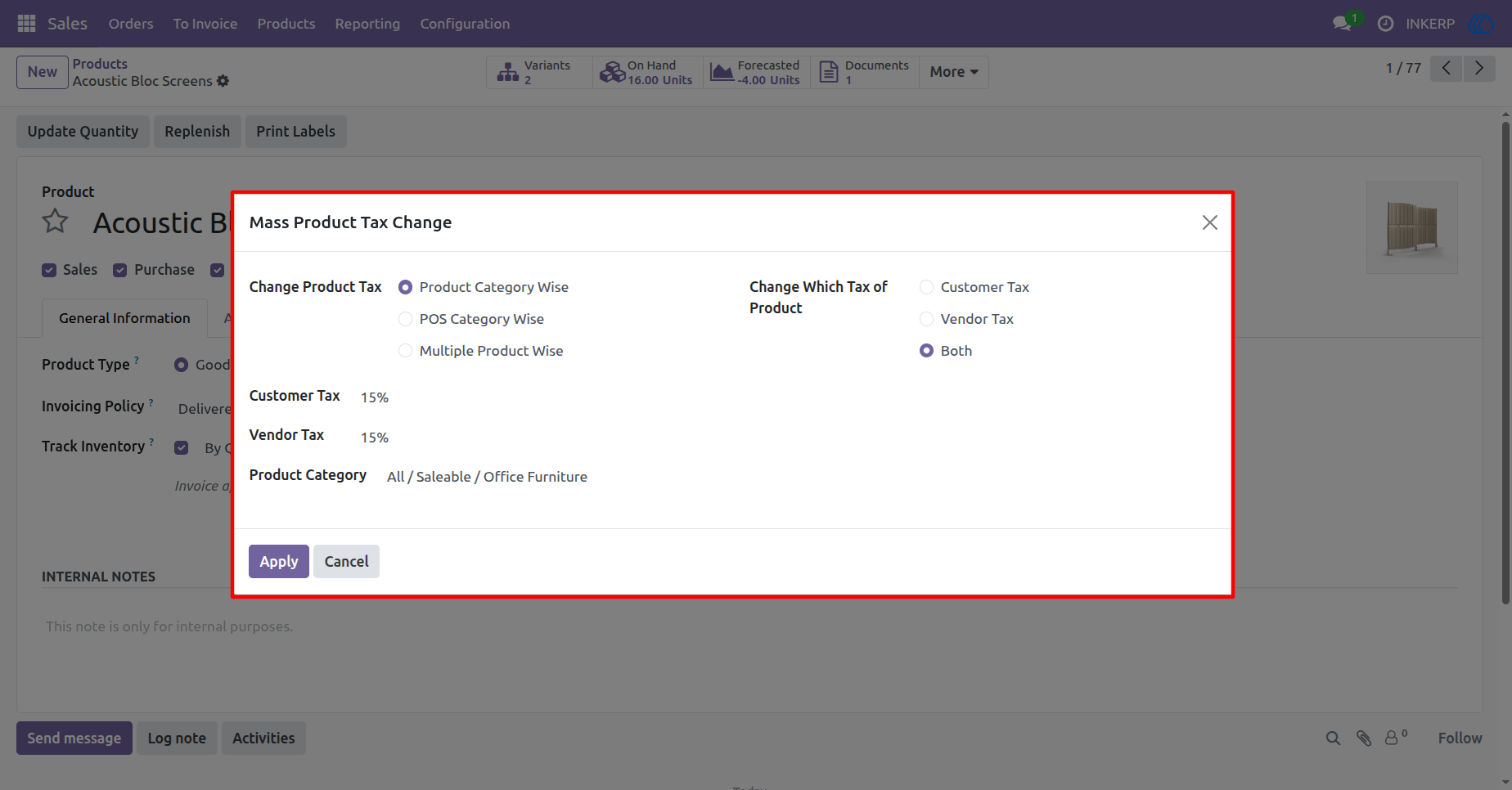Attach file using chatter paperclip icon

point(1364,738)
